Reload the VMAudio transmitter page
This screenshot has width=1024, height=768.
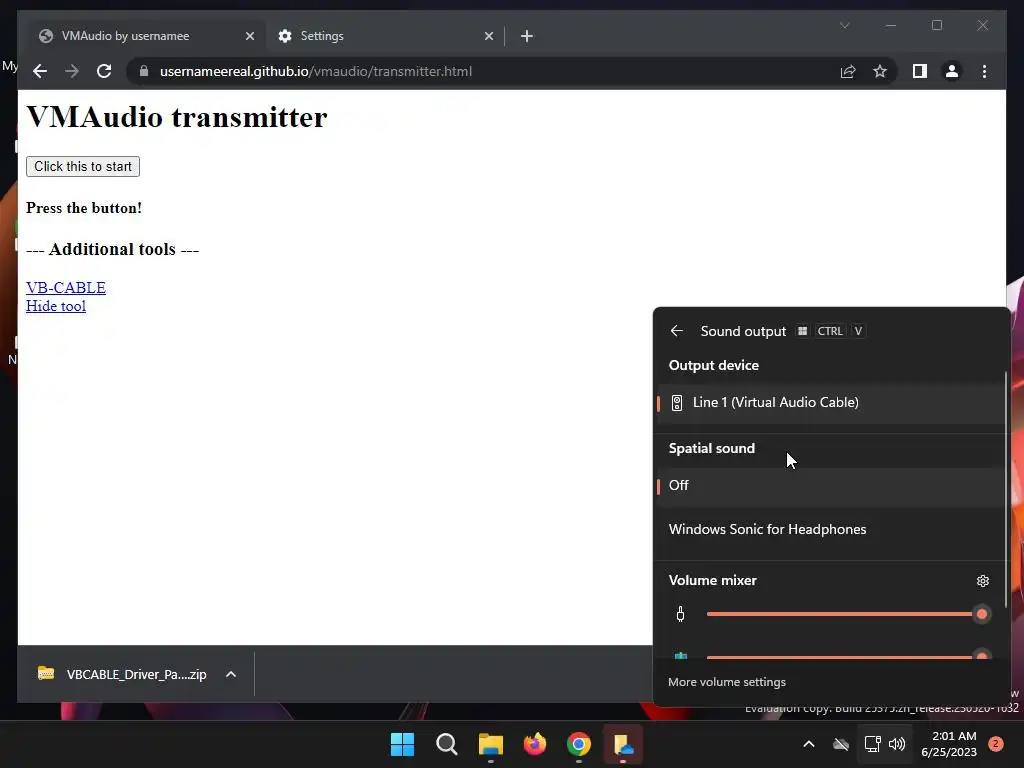click(x=104, y=71)
